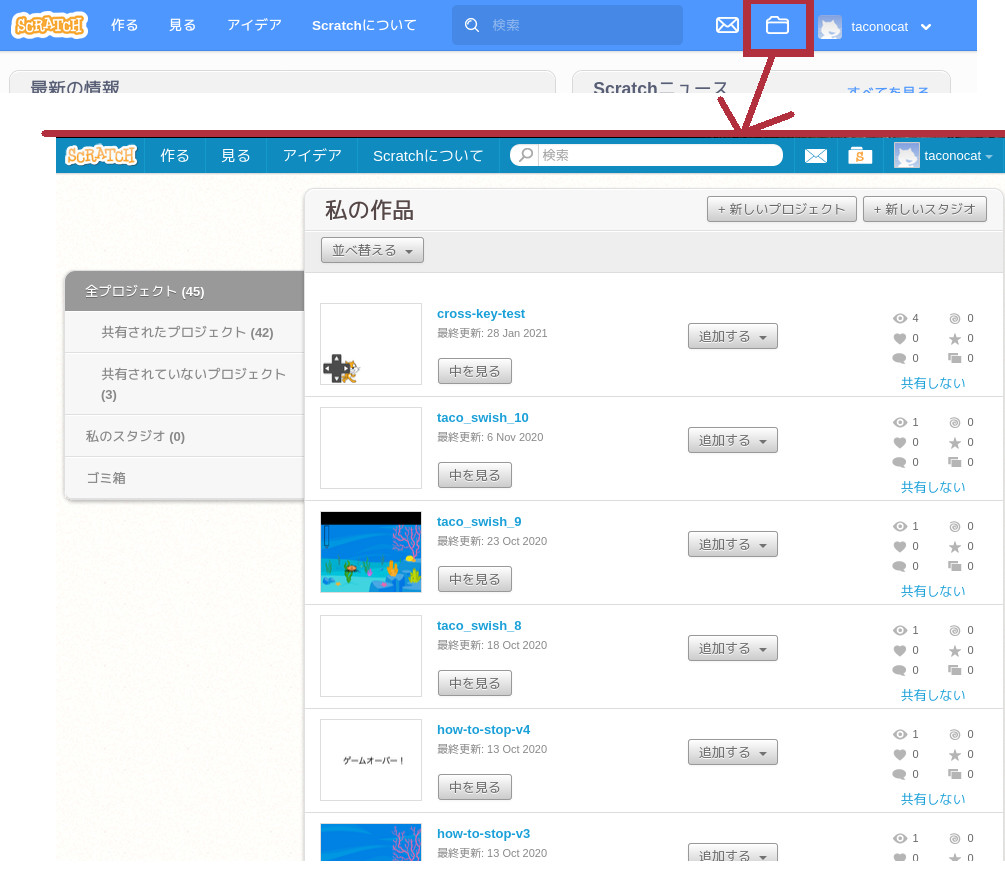Click the + 新しいプロジェクト button
The image size is (1005, 870).
click(781, 209)
